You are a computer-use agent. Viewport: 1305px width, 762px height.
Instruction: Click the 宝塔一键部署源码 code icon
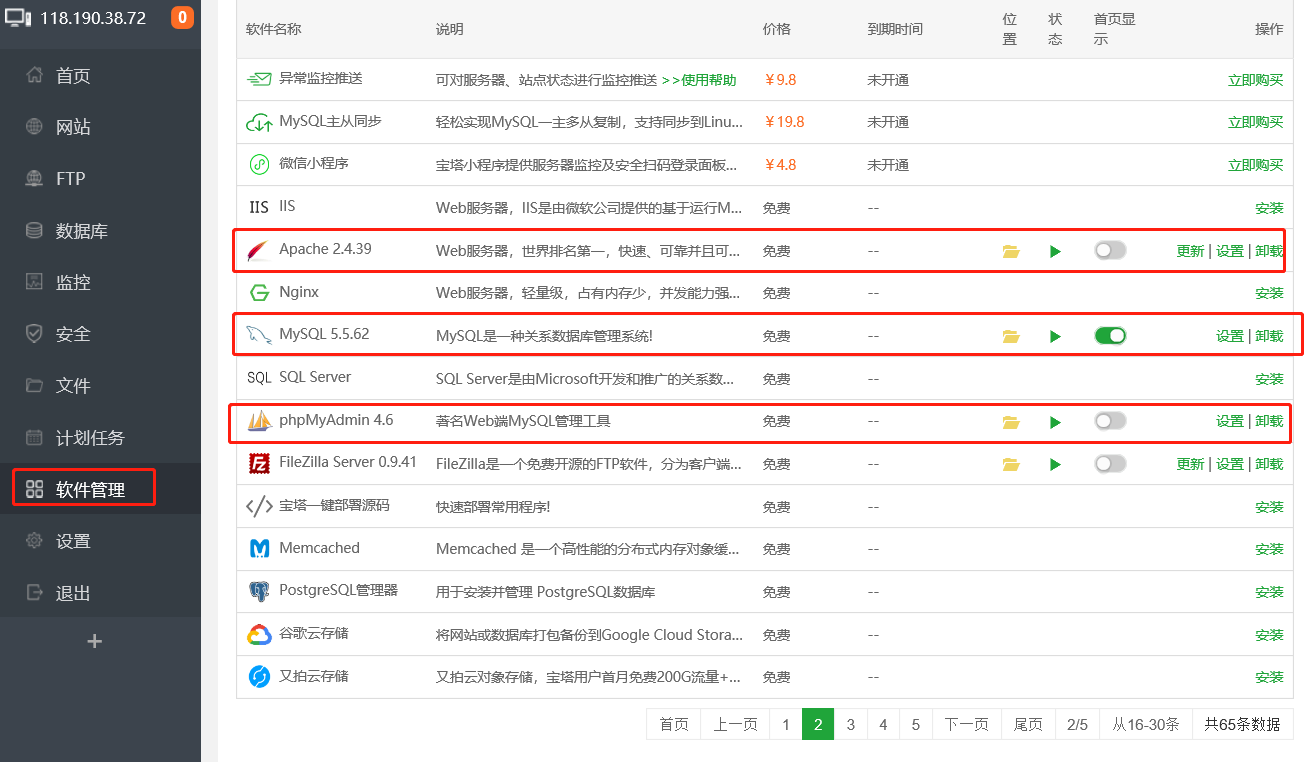point(259,506)
